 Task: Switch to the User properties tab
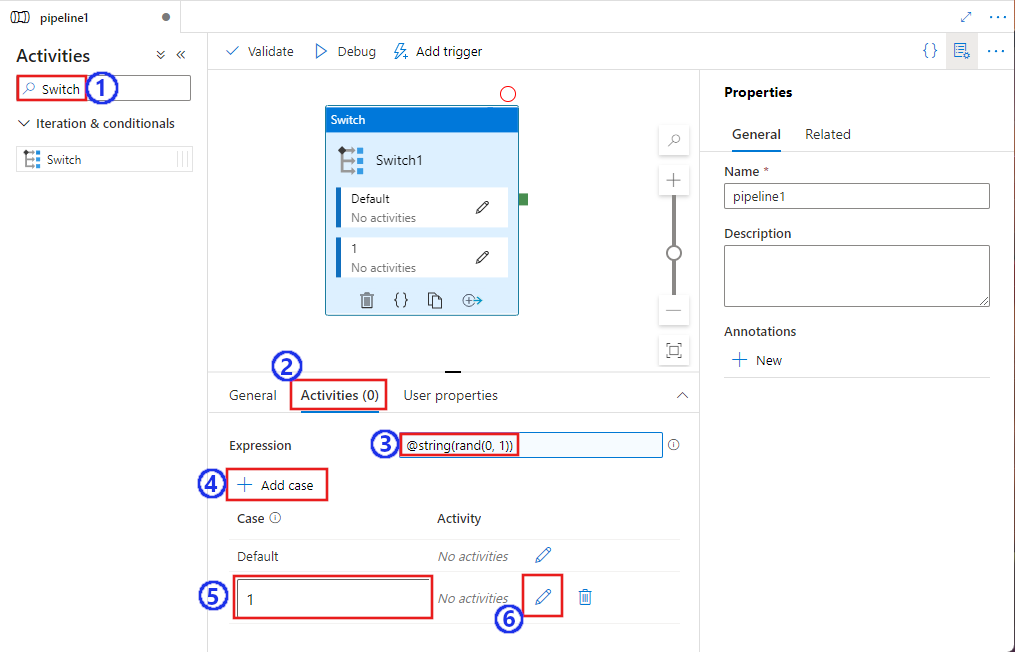point(450,395)
